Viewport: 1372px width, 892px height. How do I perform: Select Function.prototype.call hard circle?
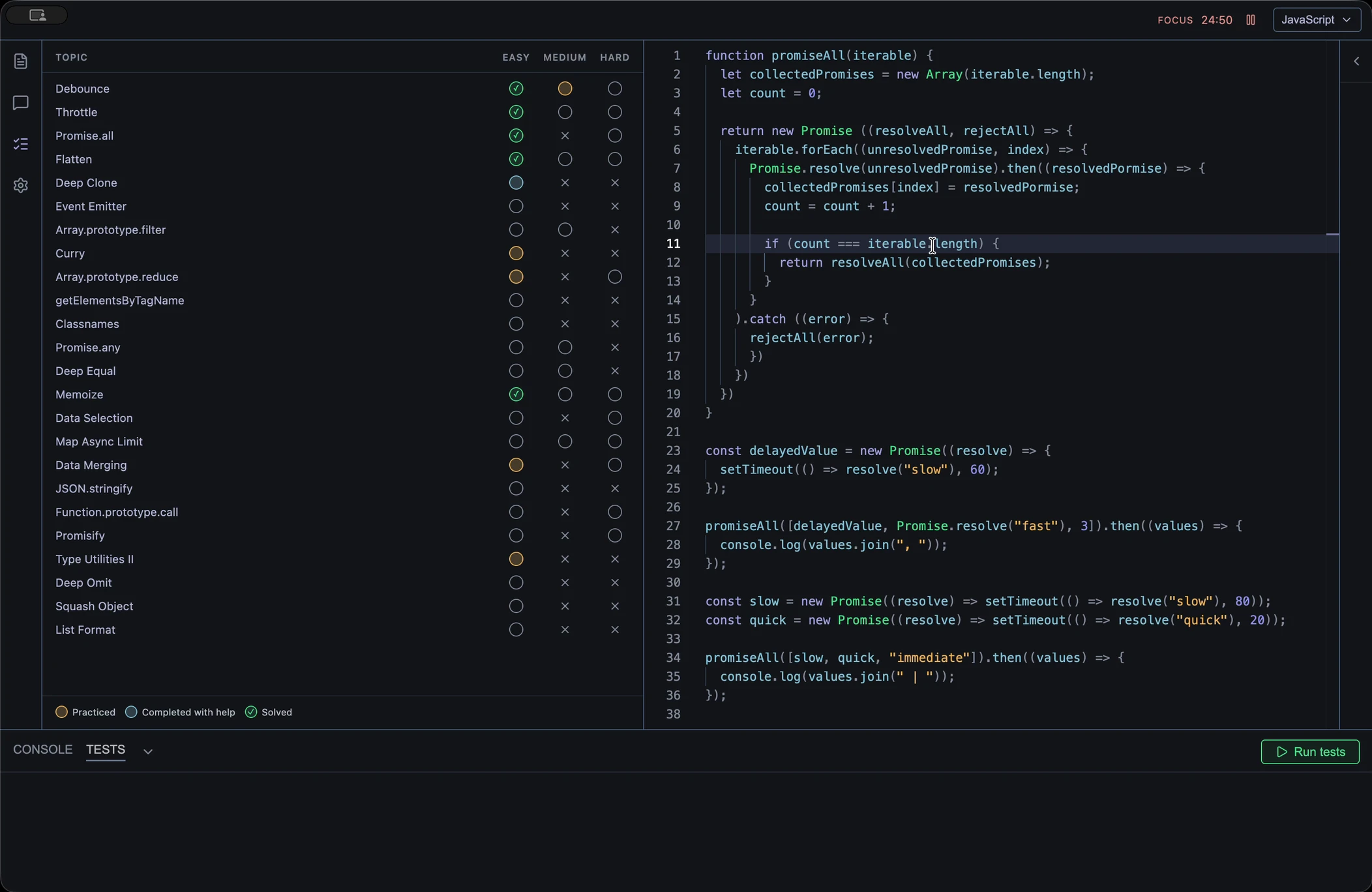coord(614,512)
